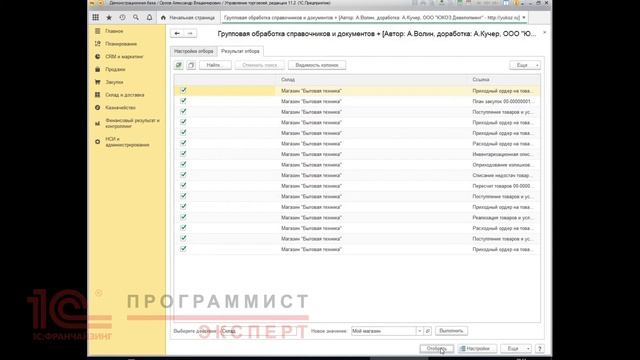Image resolution: width=640 pixels, height=360 pixels.
Task: Open the Главное section
Action: pyautogui.click(x=114, y=31)
